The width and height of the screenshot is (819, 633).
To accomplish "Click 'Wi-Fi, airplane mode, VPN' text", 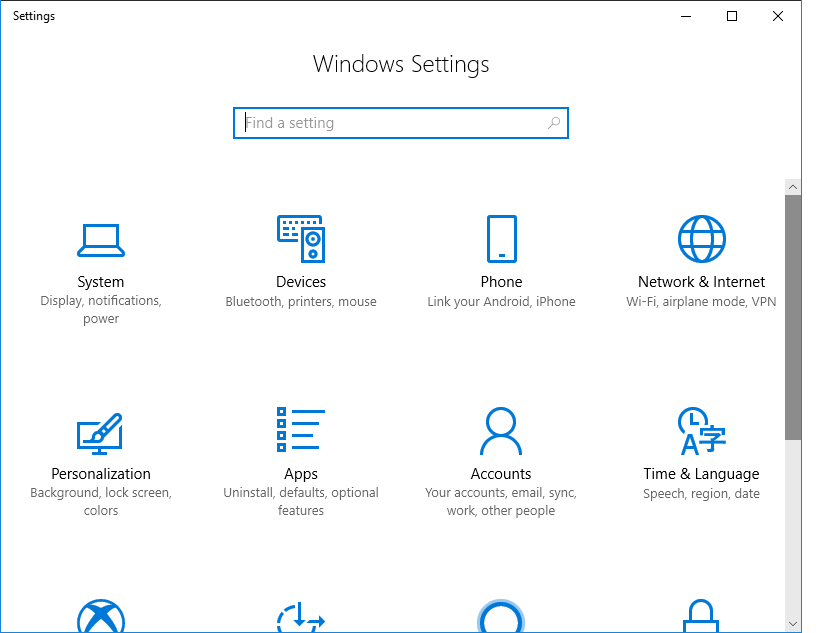I will point(701,301).
